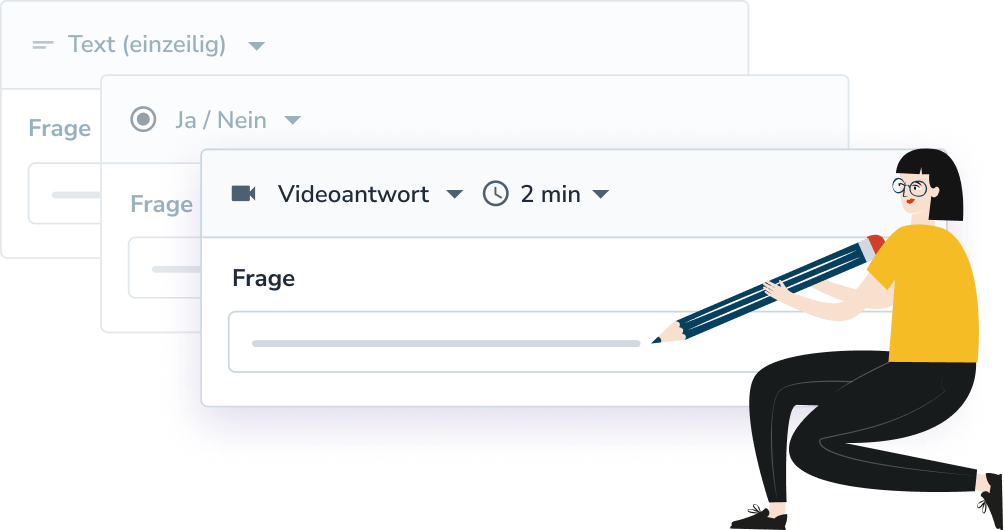This screenshot has width=1004, height=530.
Task: Click the Ja / Nein label text
Action: tap(221, 120)
